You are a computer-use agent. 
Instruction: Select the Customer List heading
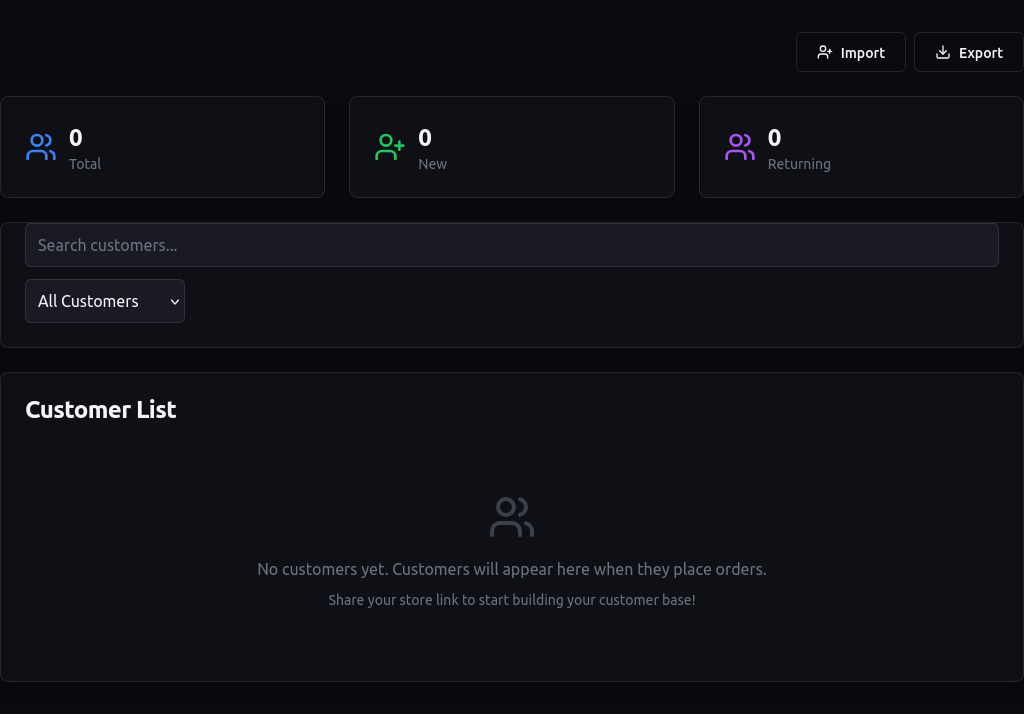(x=101, y=410)
